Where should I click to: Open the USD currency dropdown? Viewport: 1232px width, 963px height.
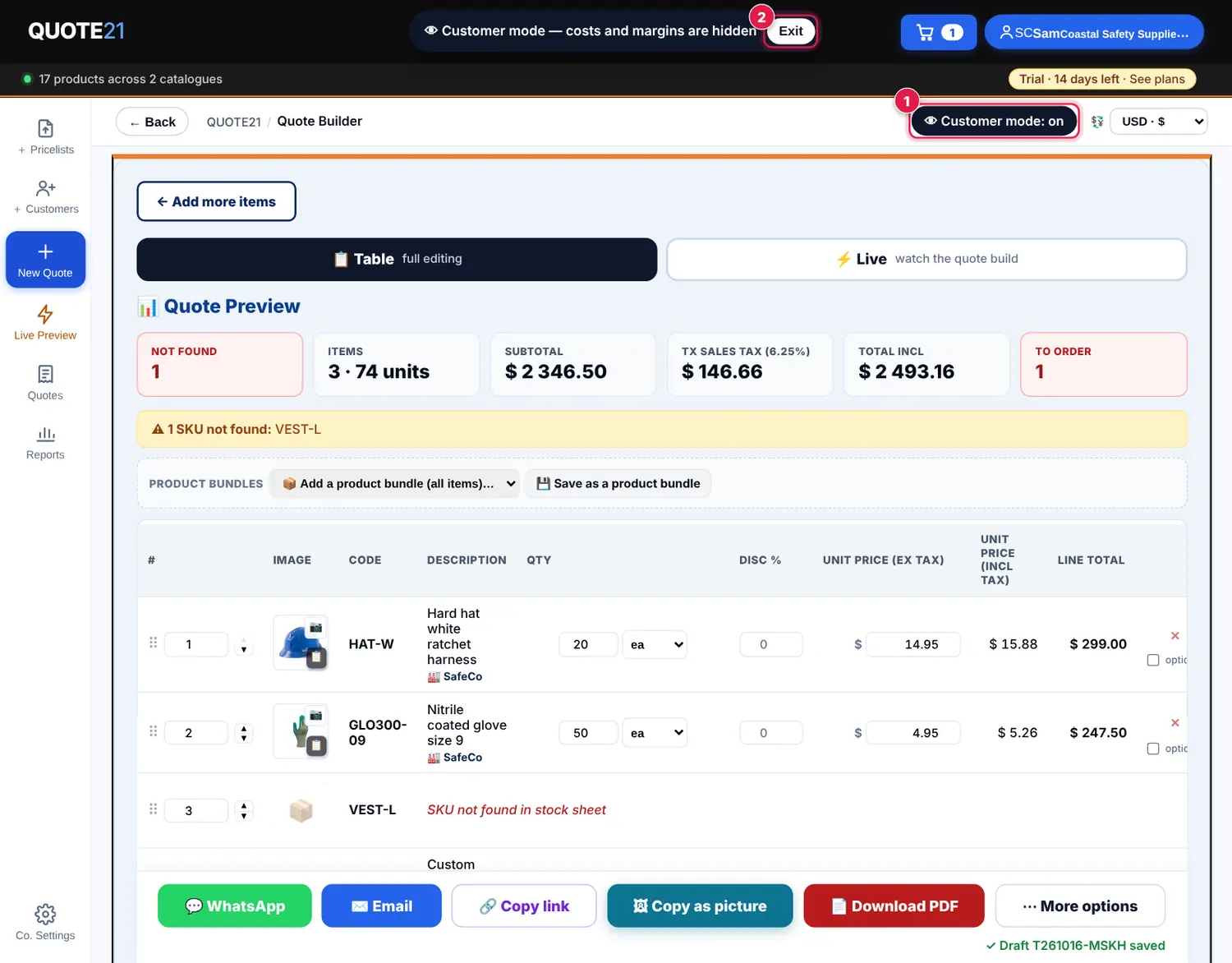(1158, 122)
